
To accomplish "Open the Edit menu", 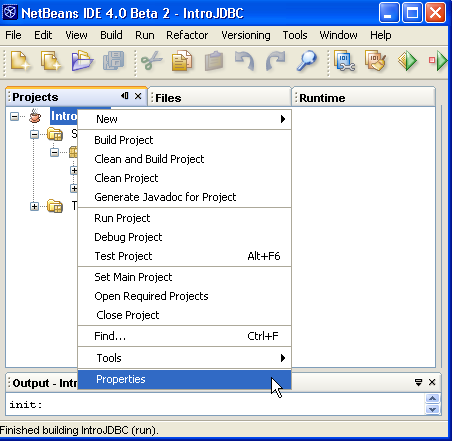I will [43, 35].
